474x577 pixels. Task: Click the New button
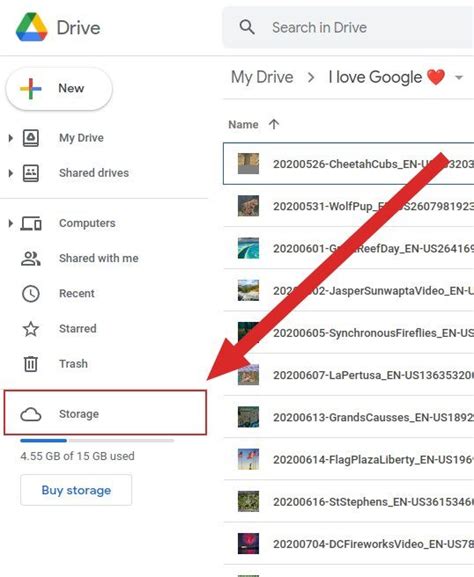coord(59,88)
